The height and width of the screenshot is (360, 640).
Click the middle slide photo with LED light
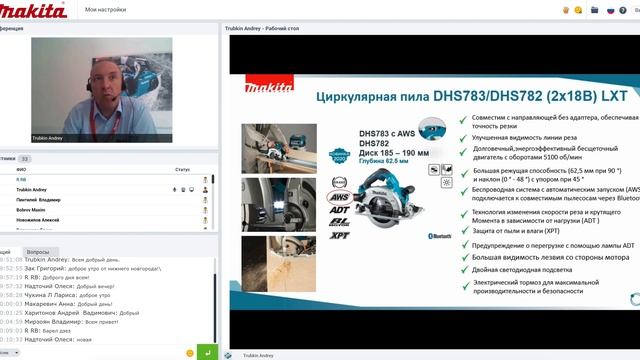[279, 205]
